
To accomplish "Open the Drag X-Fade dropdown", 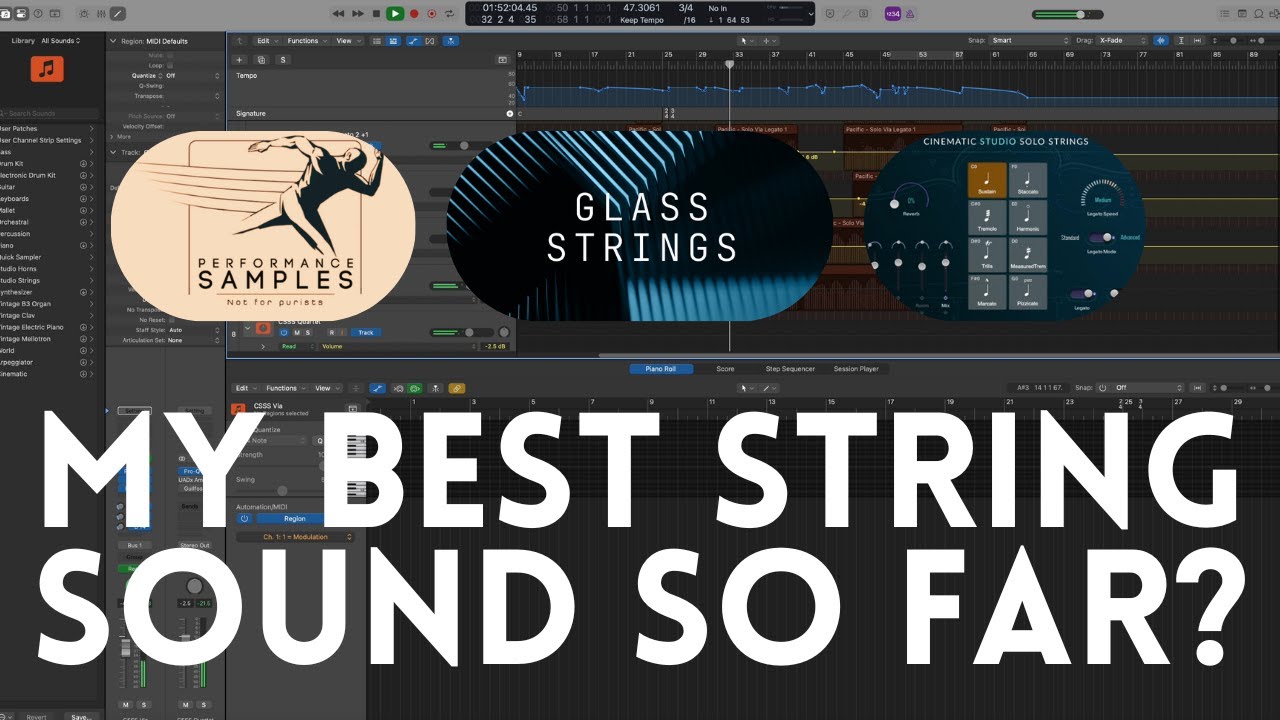I will [x=1122, y=41].
